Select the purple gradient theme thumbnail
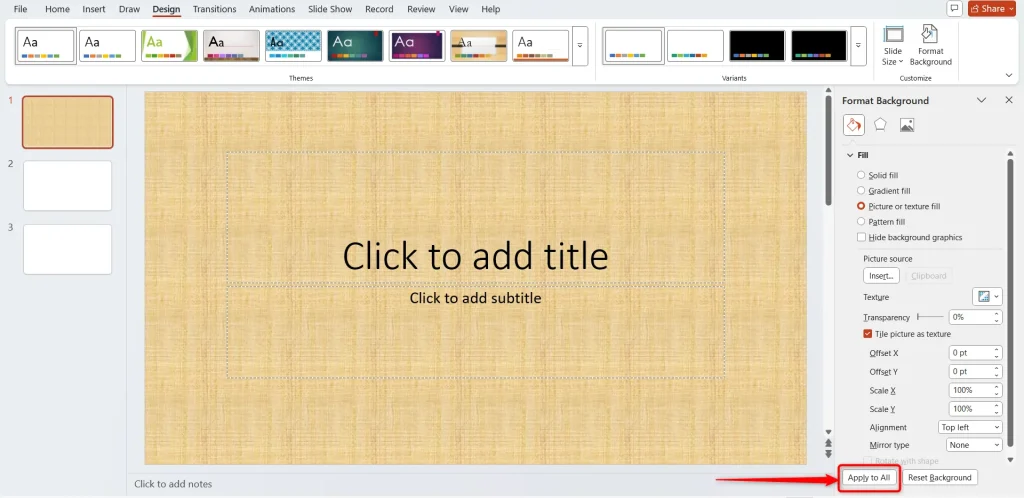This screenshot has width=1024, height=498. [x=417, y=46]
